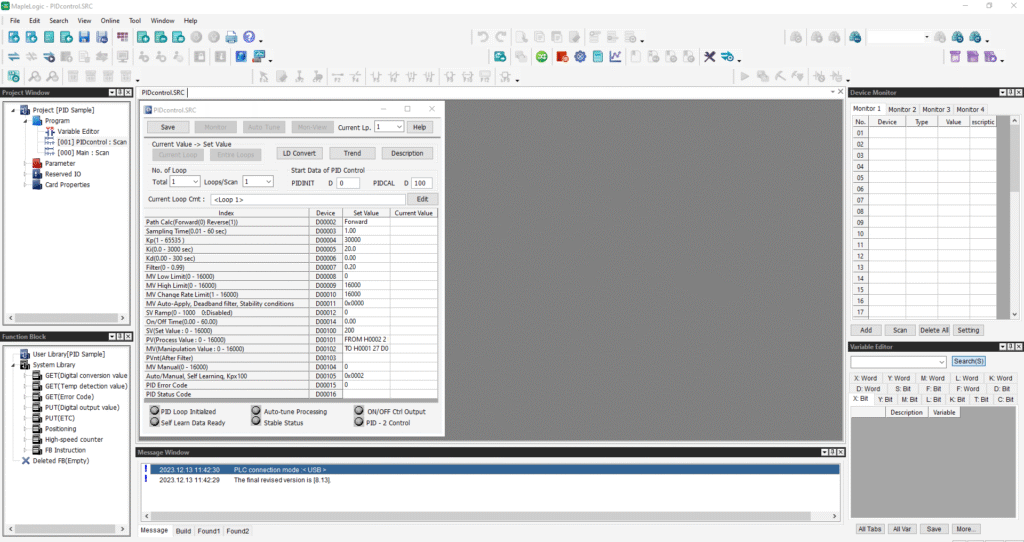Viewport: 1024px width, 542px height.
Task: Click the PIDINIT D input field
Action: pos(347,183)
